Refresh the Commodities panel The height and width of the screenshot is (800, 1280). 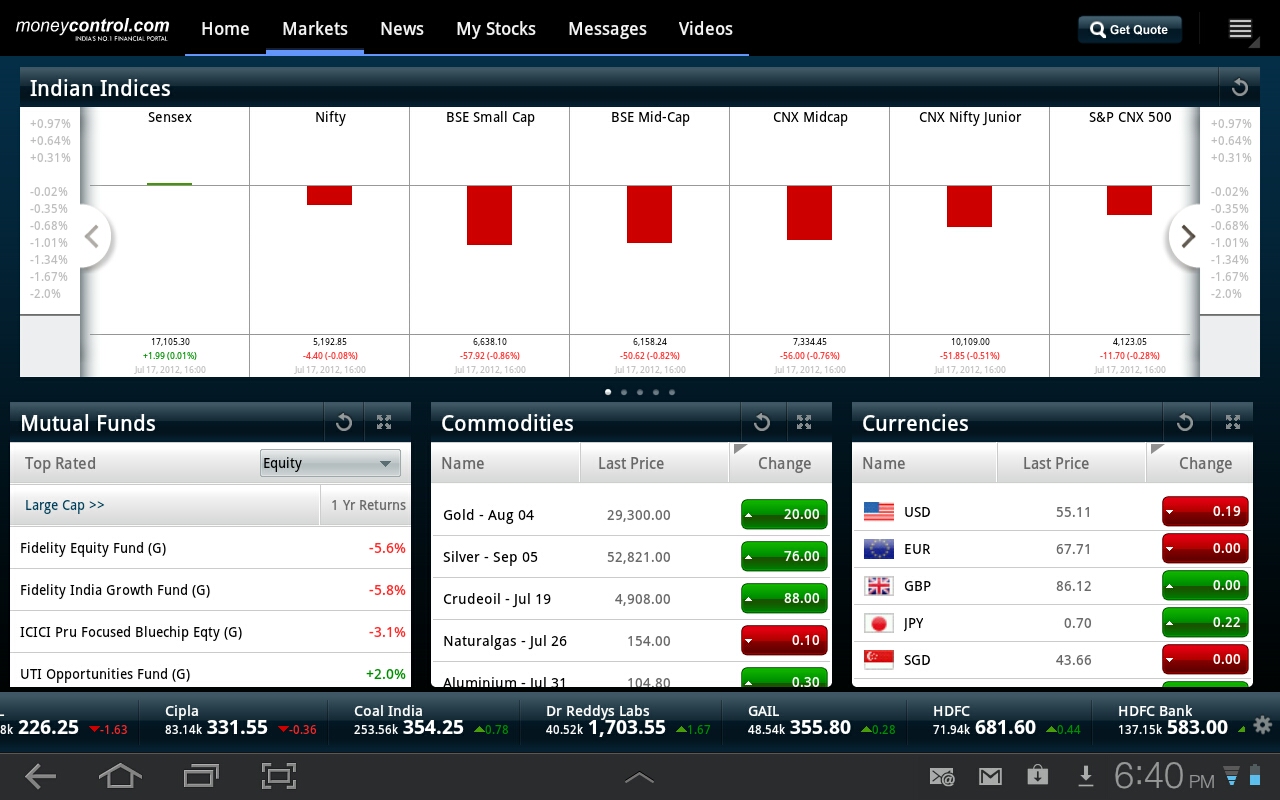(x=762, y=423)
